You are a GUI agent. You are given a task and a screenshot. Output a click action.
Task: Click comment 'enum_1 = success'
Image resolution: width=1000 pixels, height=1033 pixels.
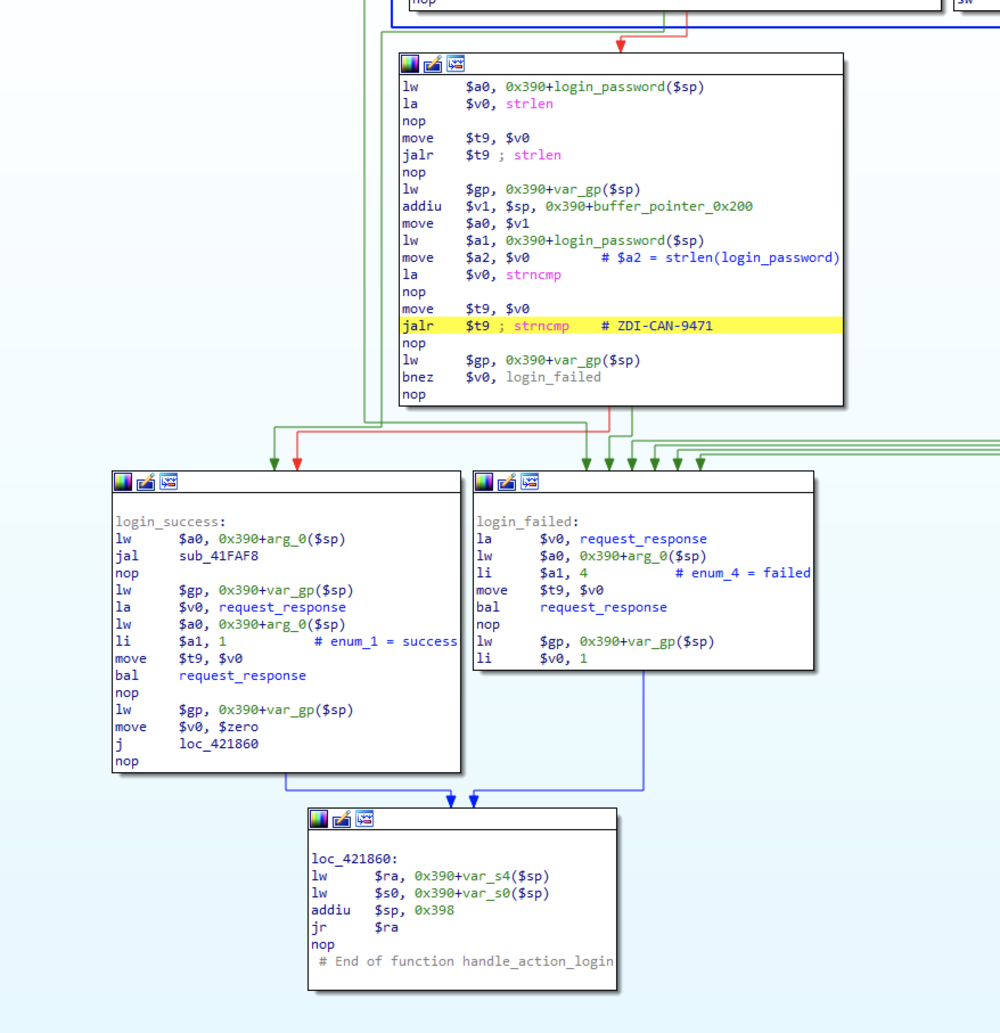tap(385, 642)
